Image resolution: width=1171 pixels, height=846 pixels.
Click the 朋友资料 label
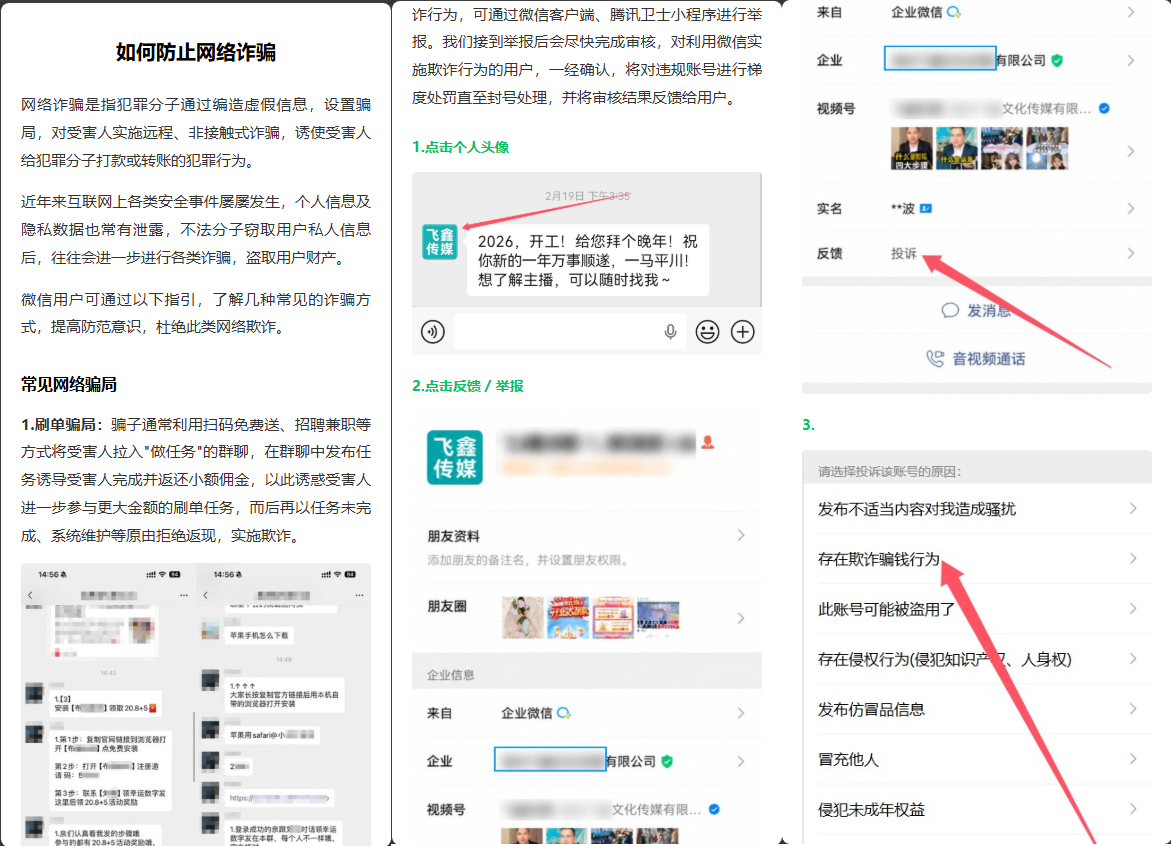[x=453, y=536]
